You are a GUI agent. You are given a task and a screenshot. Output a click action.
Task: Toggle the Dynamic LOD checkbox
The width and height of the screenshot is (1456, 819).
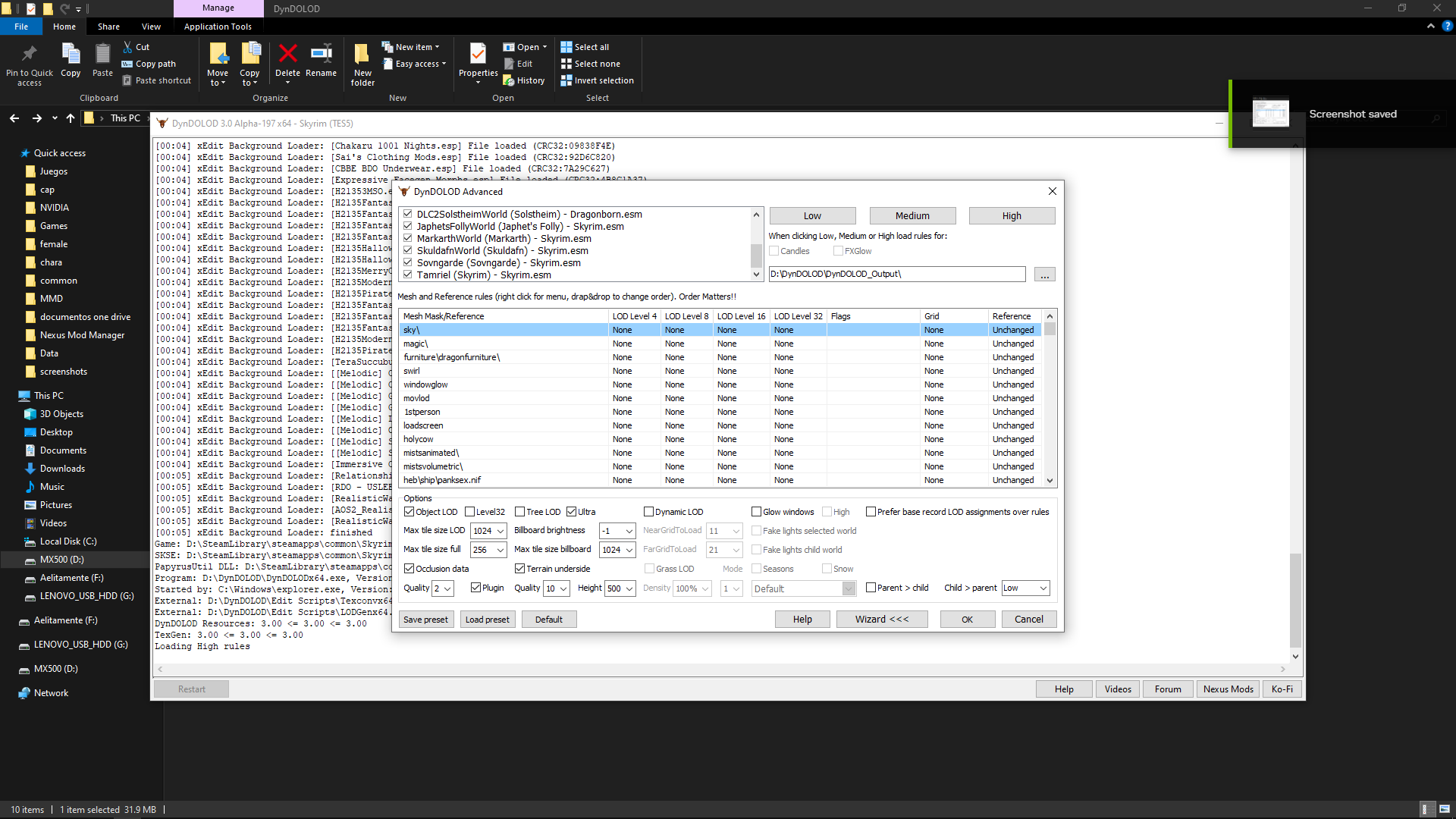(648, 512)
